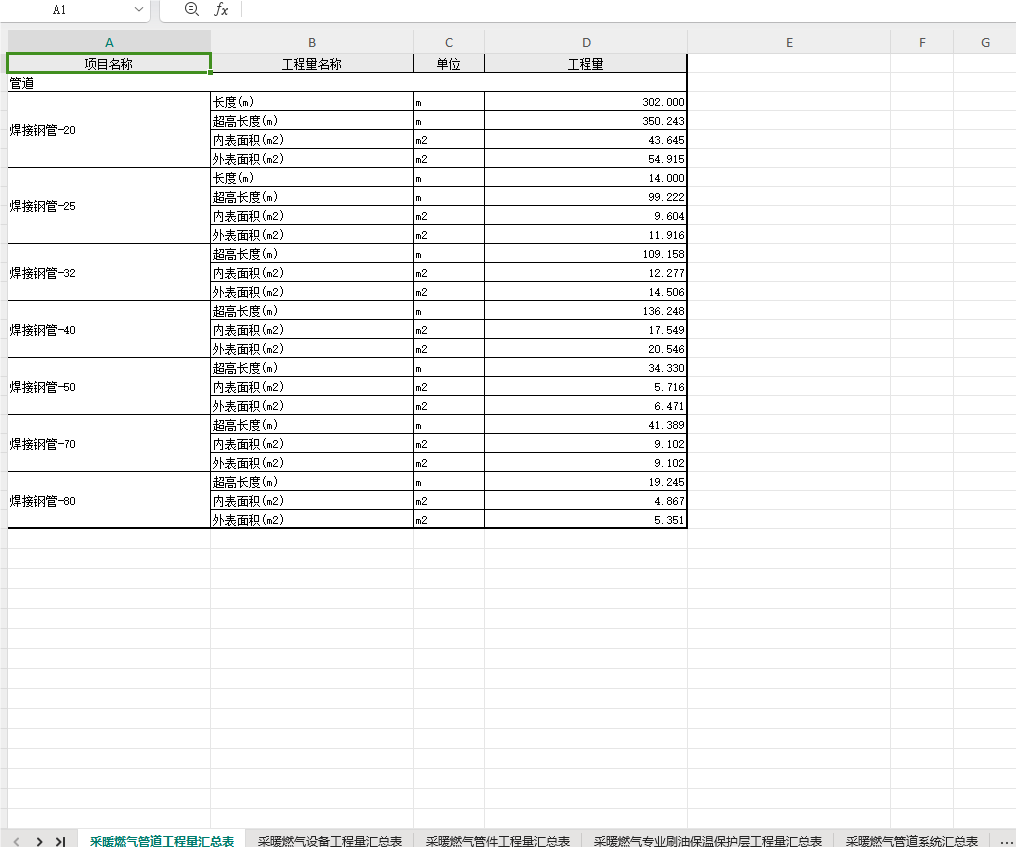Click the cell with value 109.158
The width and height of the screenshot is (1016, 847).
(x=586, y=254)
